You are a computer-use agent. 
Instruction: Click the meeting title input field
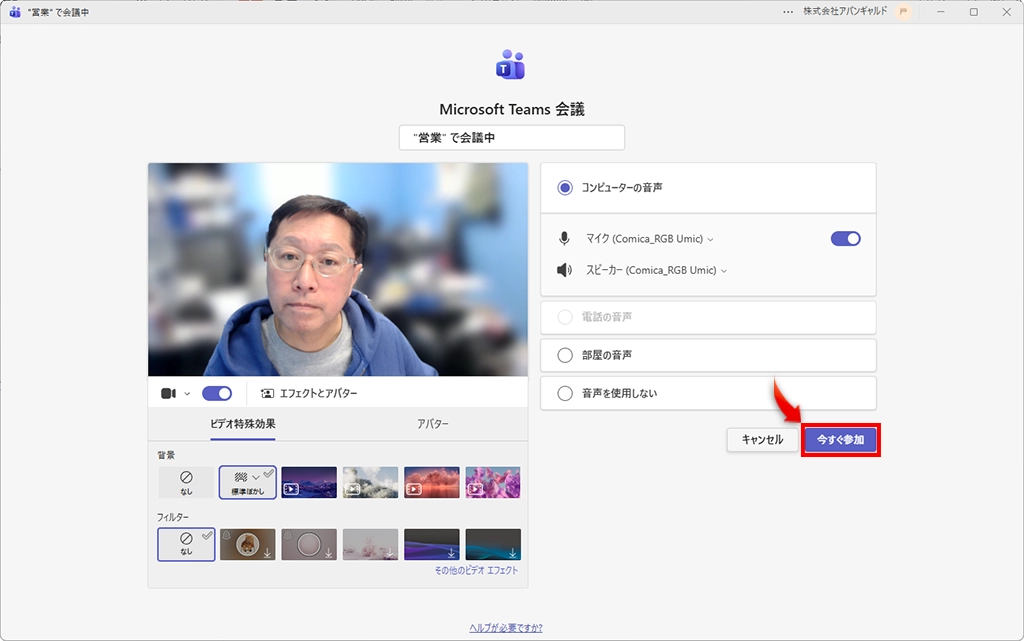coord(511,137)
